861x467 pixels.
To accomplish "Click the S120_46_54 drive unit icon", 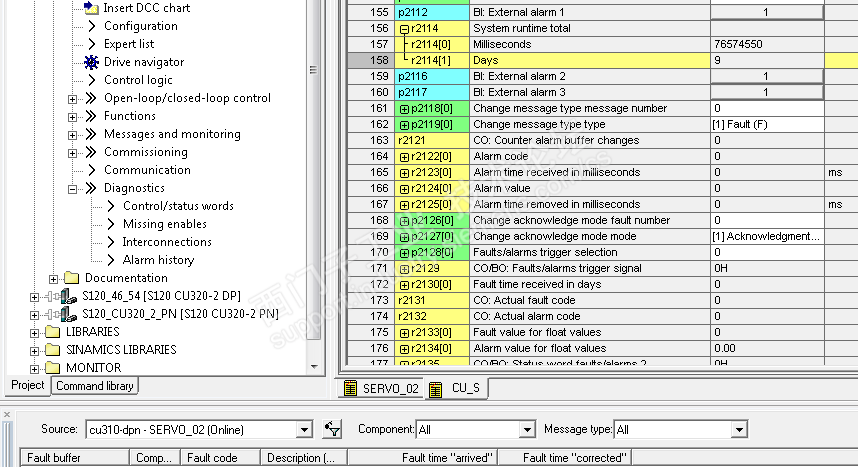I will pyautogui.click(x=62, y=297).
